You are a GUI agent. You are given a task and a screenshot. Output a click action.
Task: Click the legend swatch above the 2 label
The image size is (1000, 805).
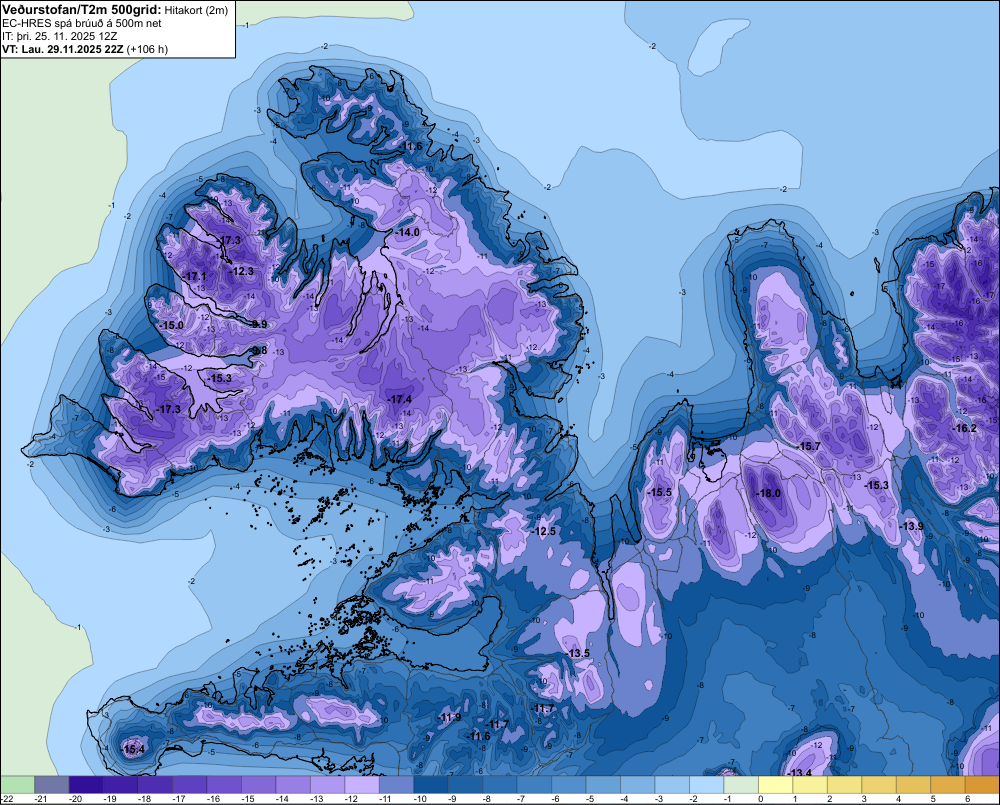point(843,784)
